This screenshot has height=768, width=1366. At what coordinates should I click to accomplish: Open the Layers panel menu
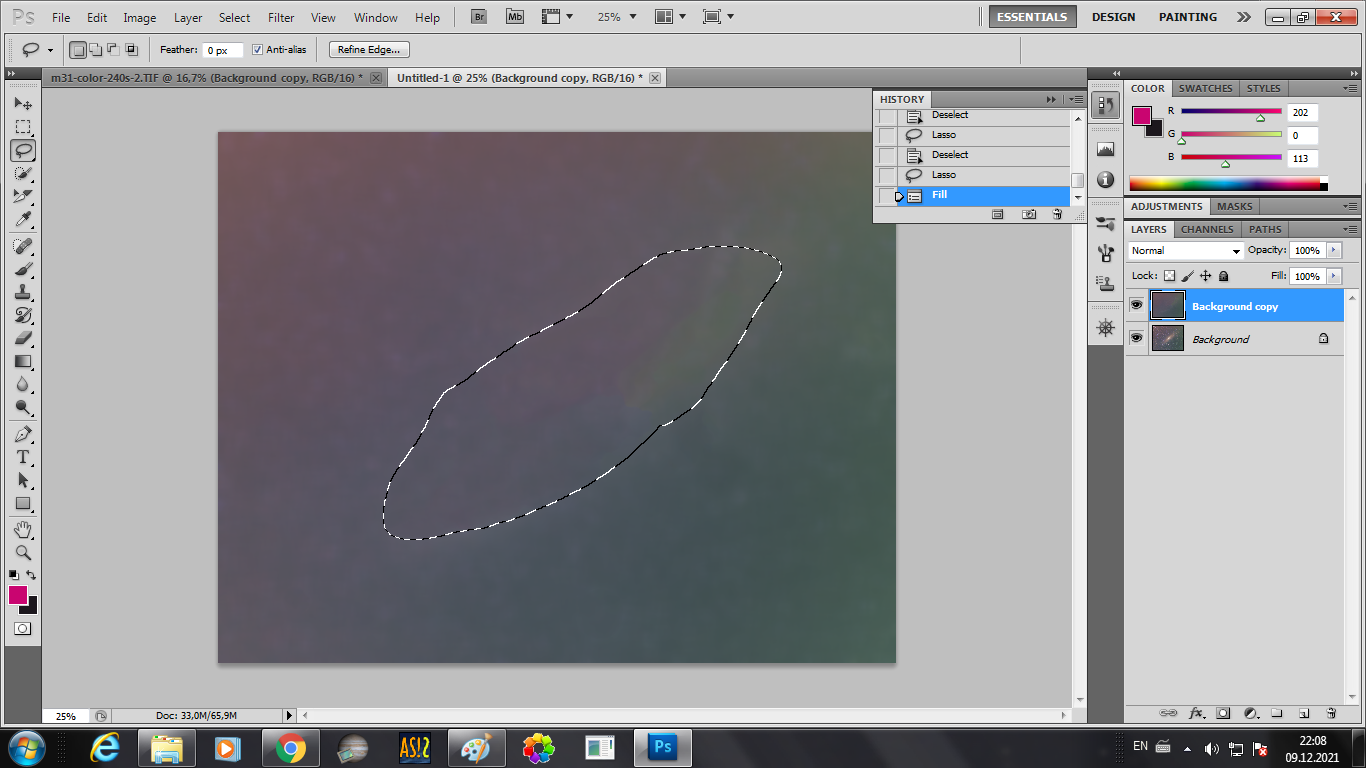(x=1351, y=229)
